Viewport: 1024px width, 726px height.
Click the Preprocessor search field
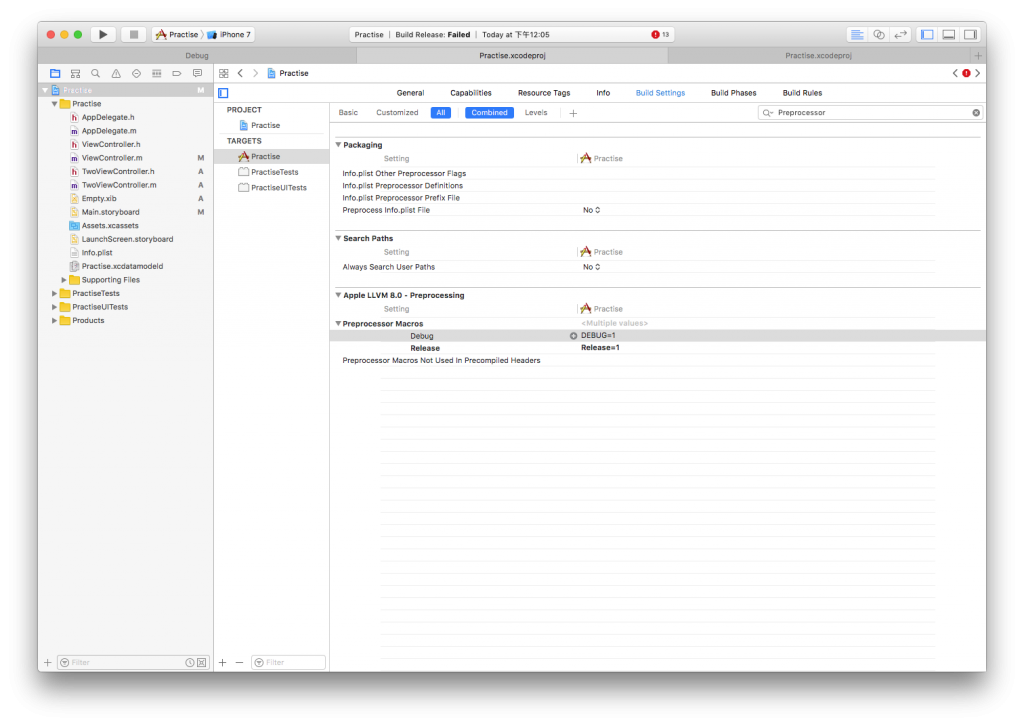(x=870, y=112)
